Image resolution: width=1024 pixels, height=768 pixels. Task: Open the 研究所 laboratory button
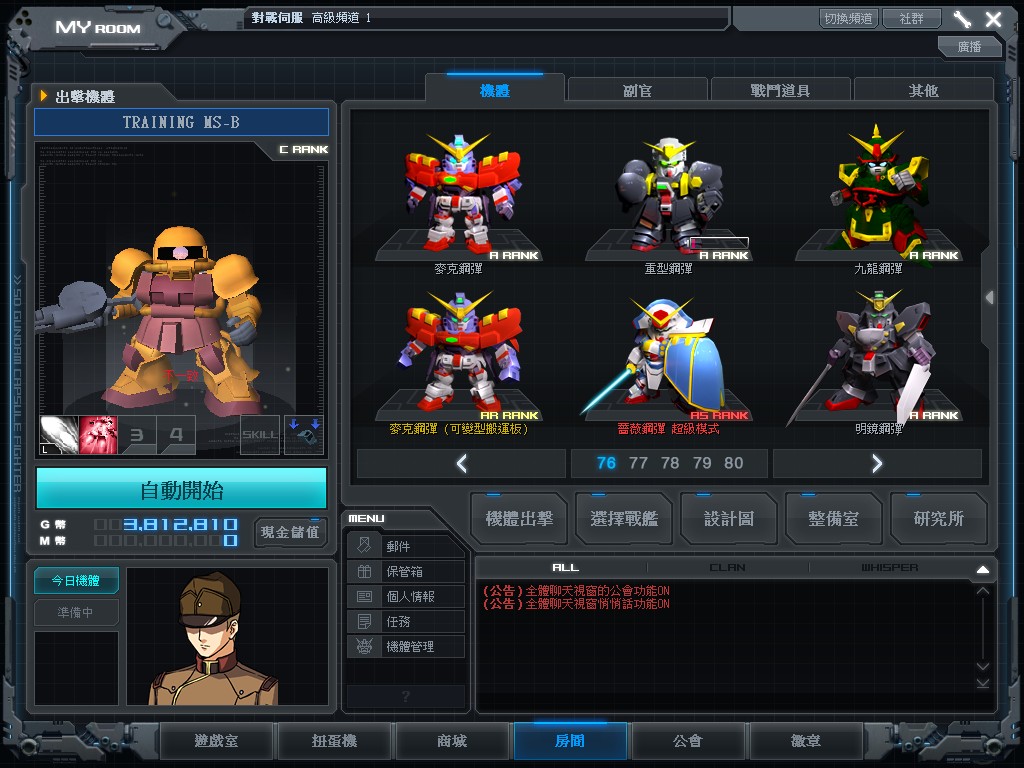click(939, 519)
